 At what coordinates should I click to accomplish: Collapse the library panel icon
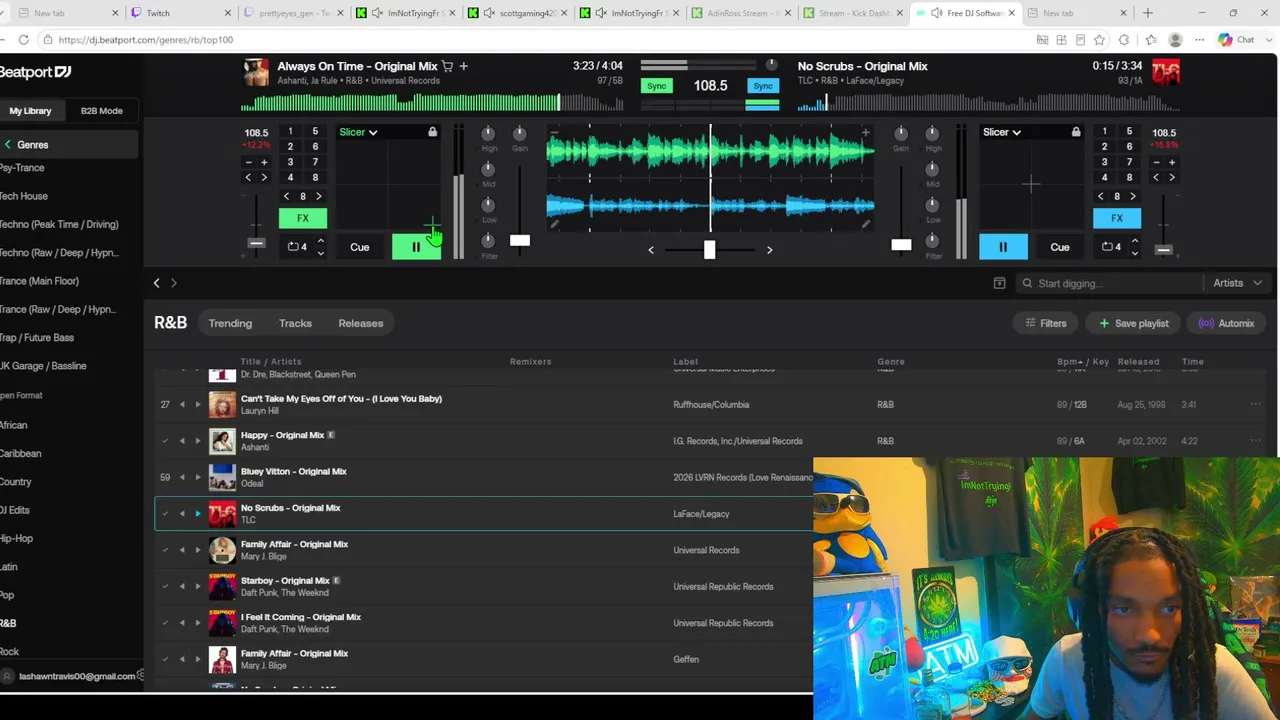[999, 283]
